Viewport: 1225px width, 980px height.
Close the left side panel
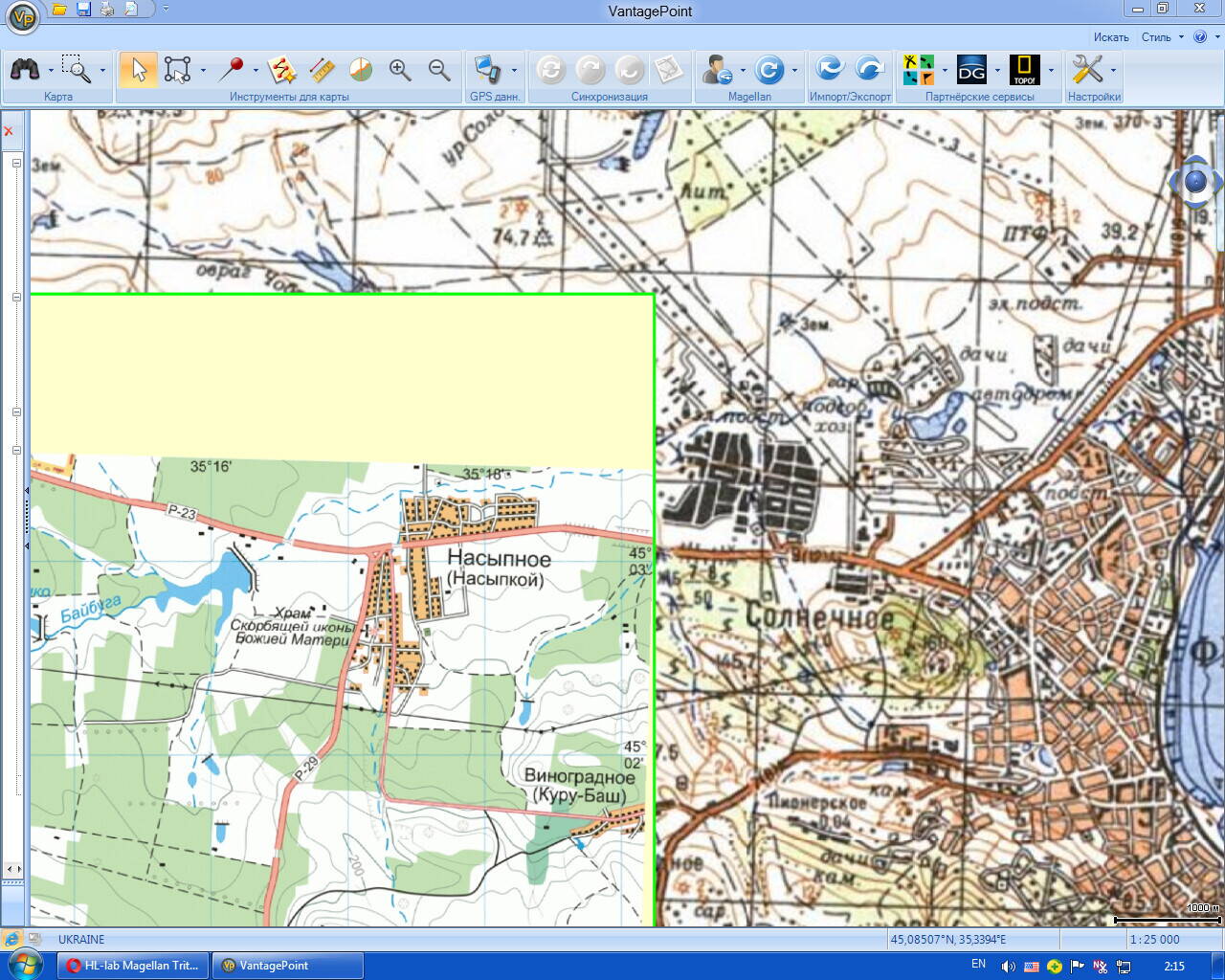click(x=9, y=131)
